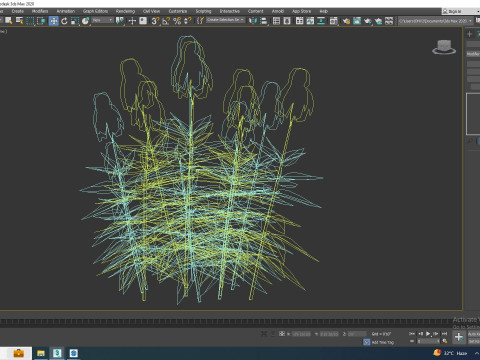Open 3ds Max from the Windows taskbar
This screenshot has height=360, width=480.
[57, 353]
